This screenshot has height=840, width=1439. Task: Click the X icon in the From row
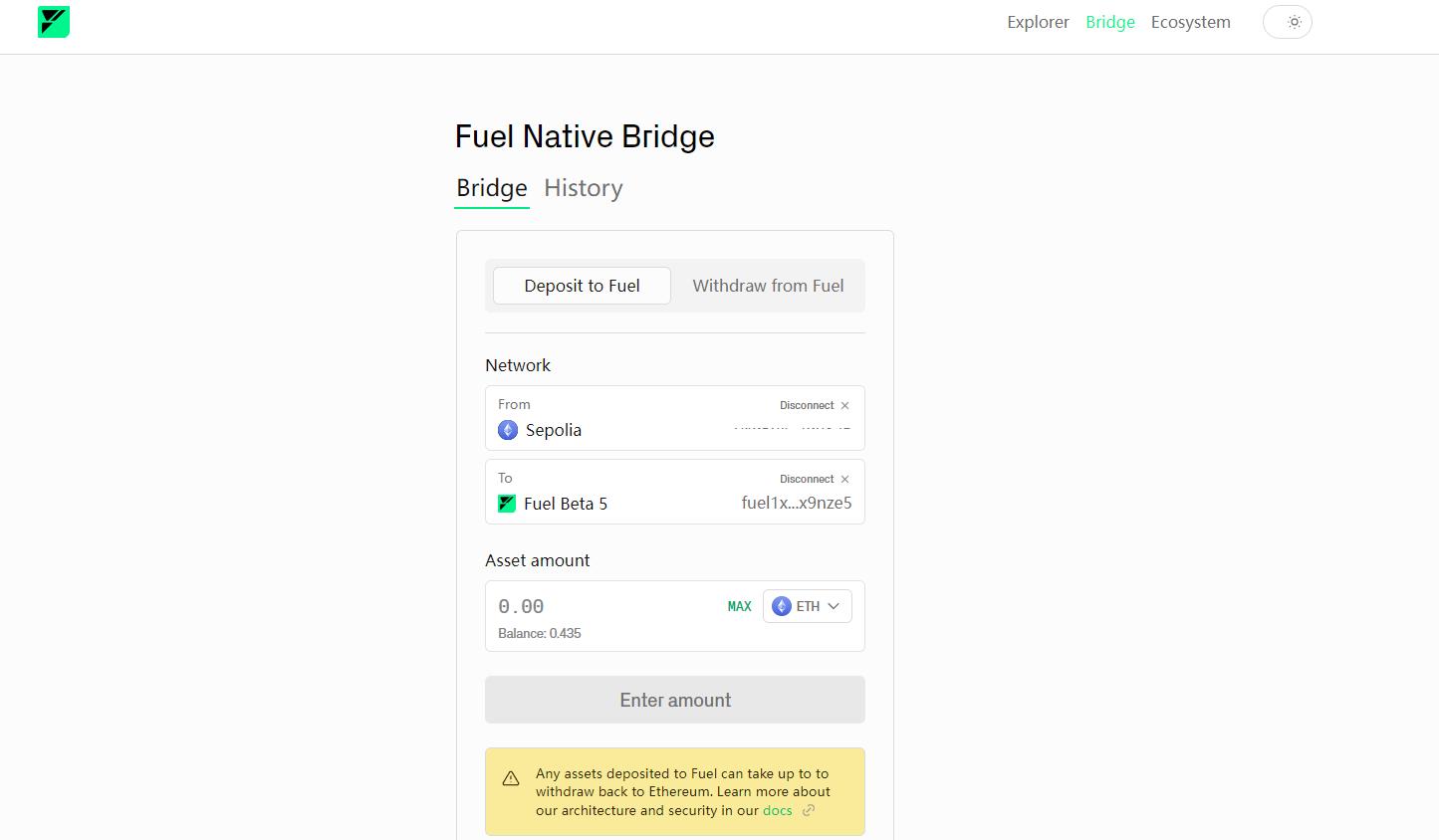click(844, 406)
